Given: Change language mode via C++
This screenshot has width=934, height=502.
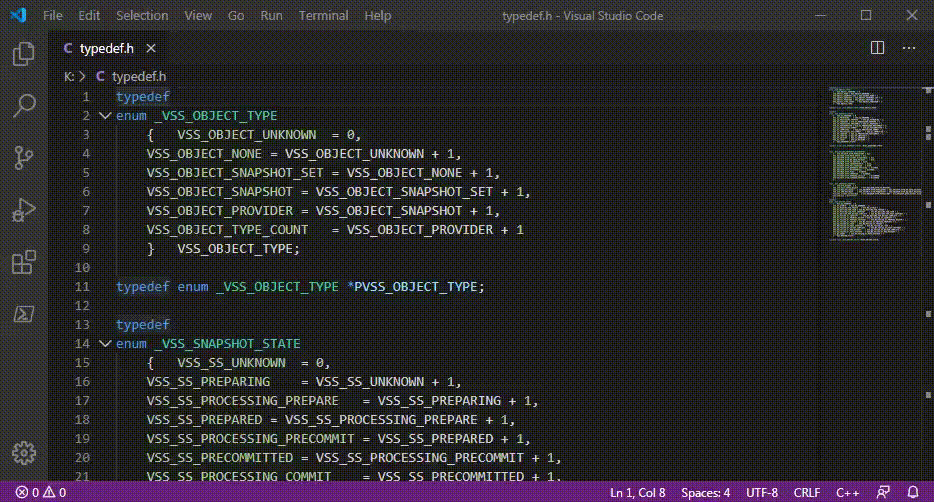Looking at the screenshot, I should [847, 492].
